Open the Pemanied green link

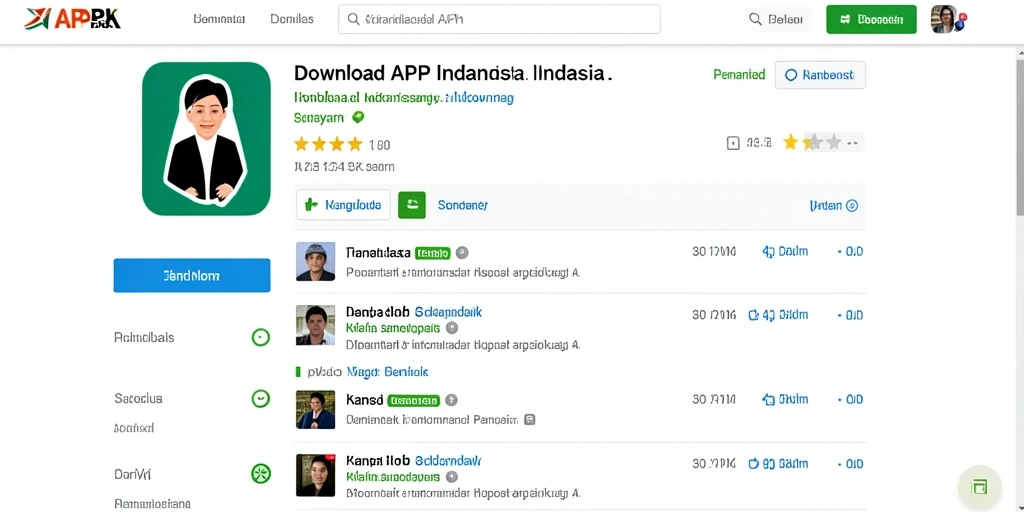click(x=739, y=75)
